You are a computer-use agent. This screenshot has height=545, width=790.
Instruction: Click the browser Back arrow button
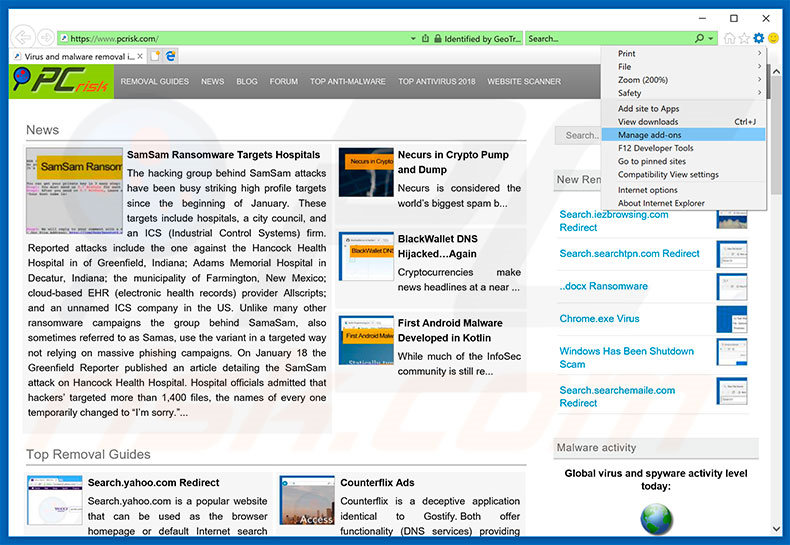[23, 37]
